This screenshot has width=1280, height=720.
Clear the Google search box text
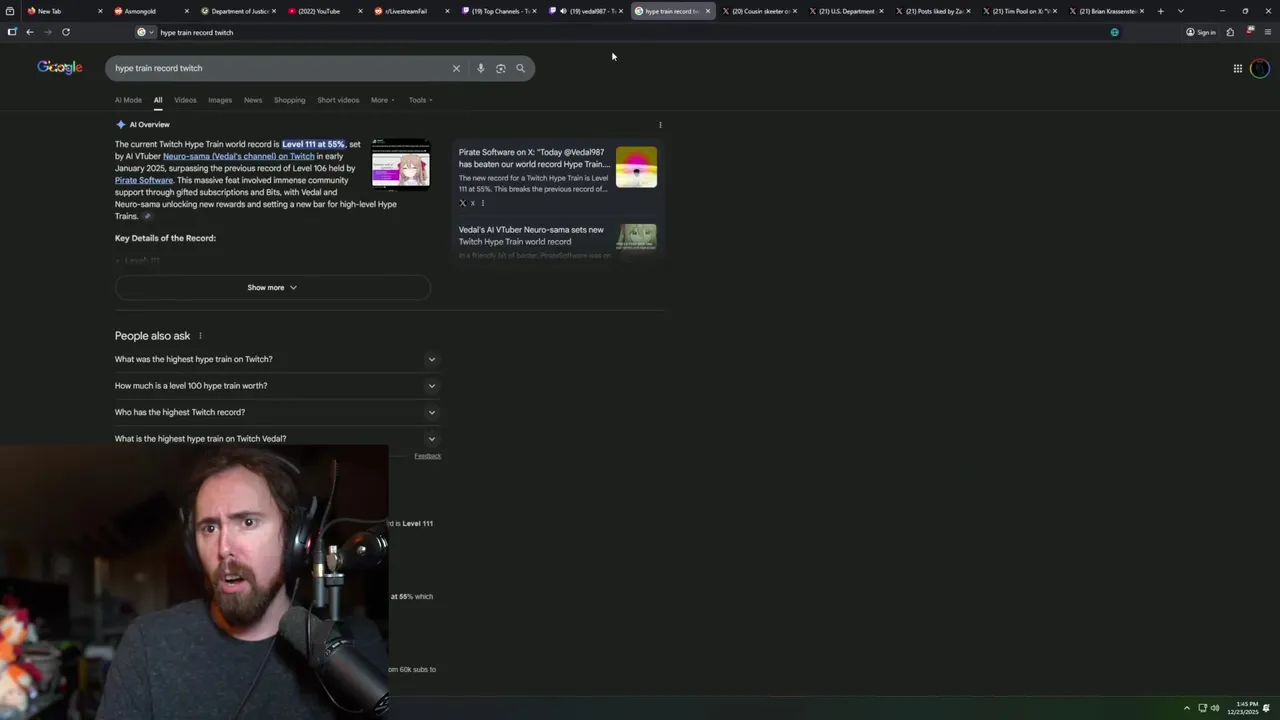point(456,68)
